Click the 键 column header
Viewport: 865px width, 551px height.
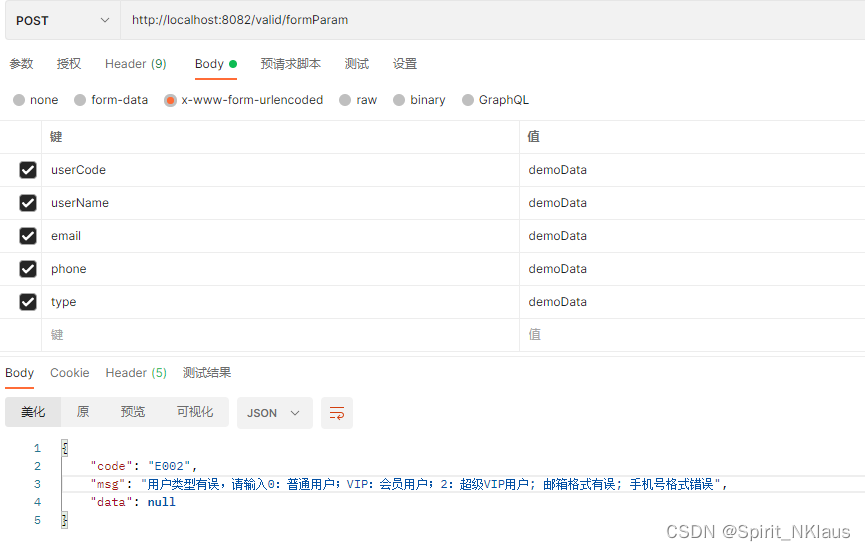[56, 137]
